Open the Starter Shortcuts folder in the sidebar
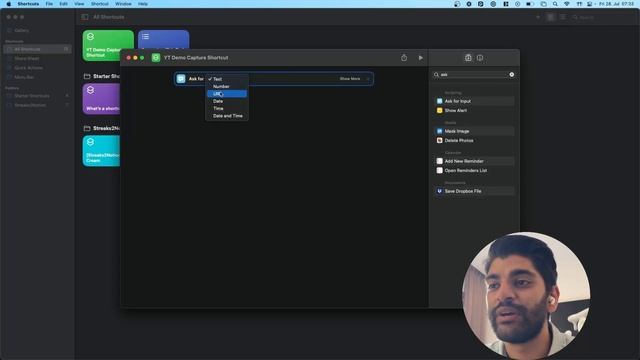 [x=37, y=96]
